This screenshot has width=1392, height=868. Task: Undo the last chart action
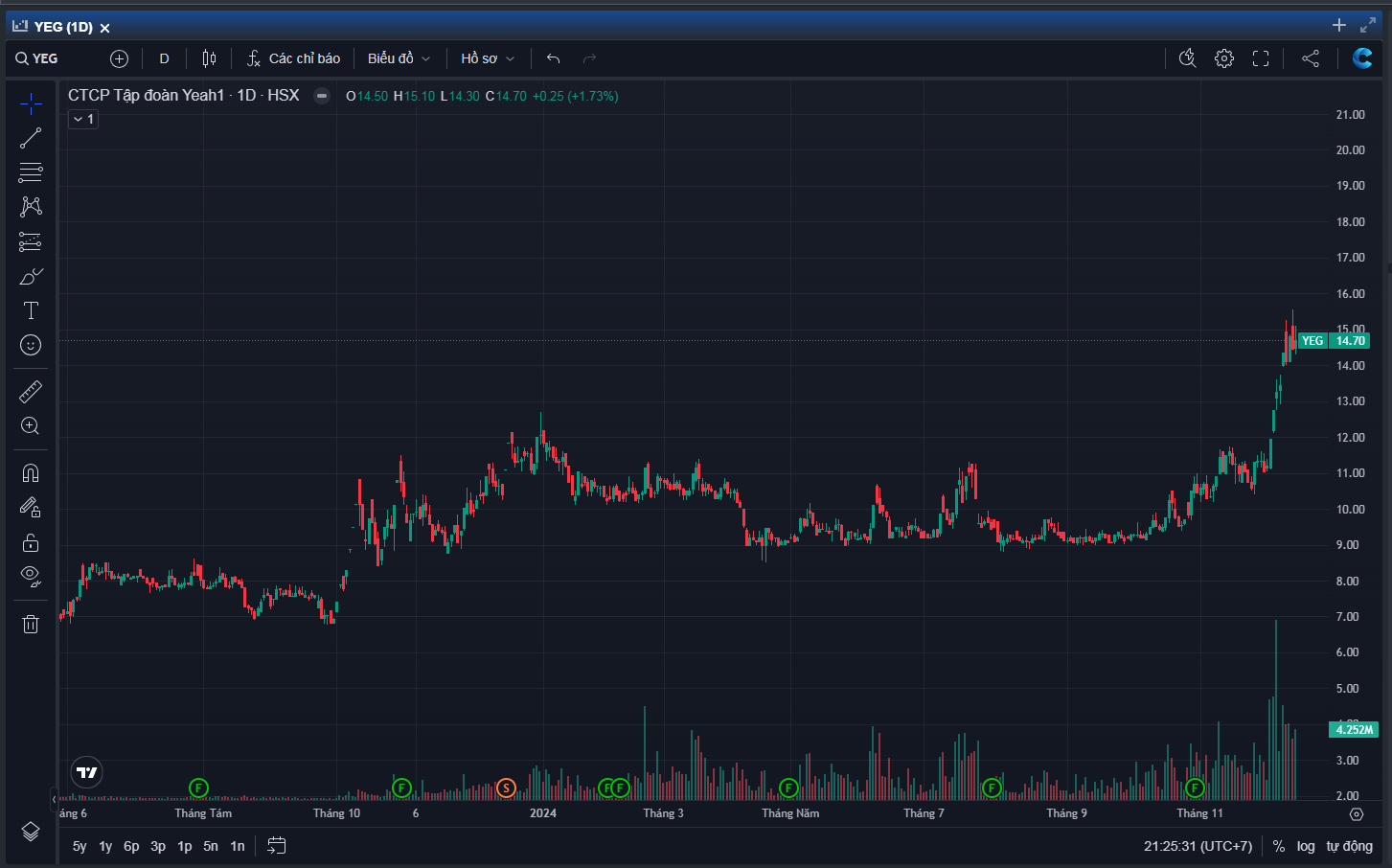click(553, 58)
